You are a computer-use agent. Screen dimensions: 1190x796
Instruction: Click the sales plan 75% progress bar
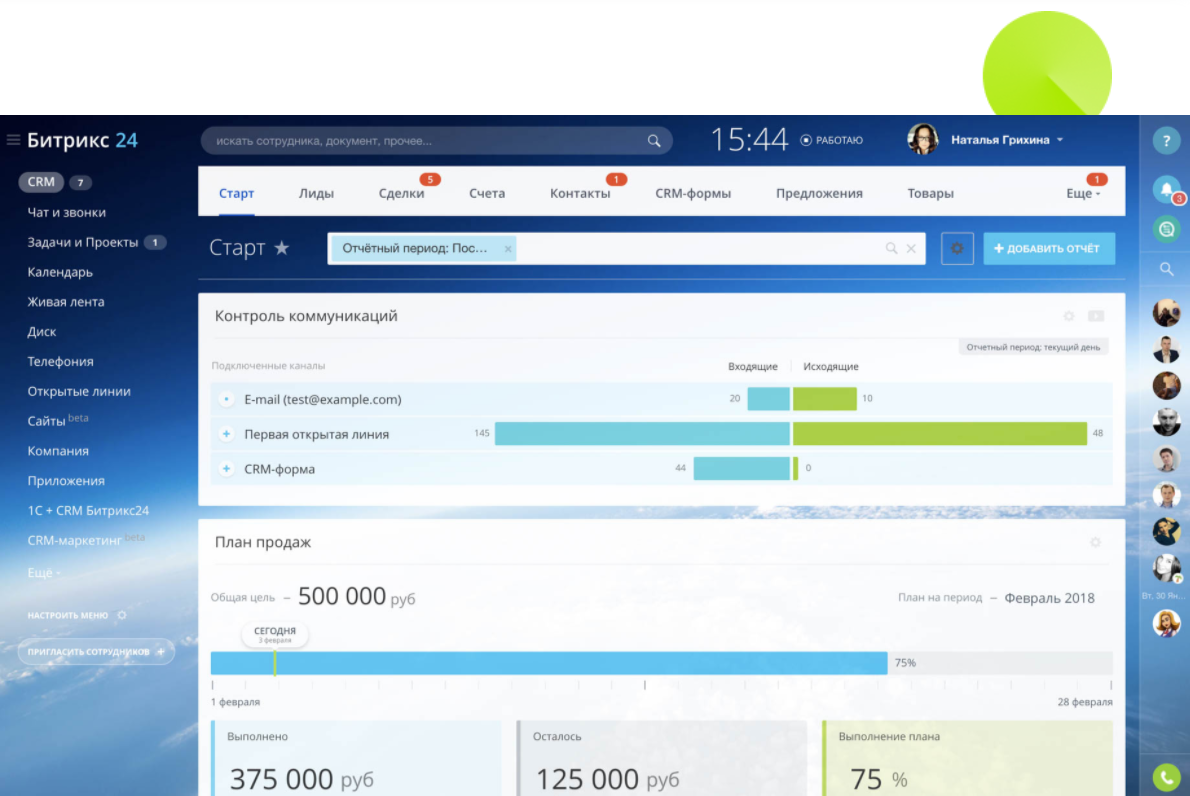(549, 662)
